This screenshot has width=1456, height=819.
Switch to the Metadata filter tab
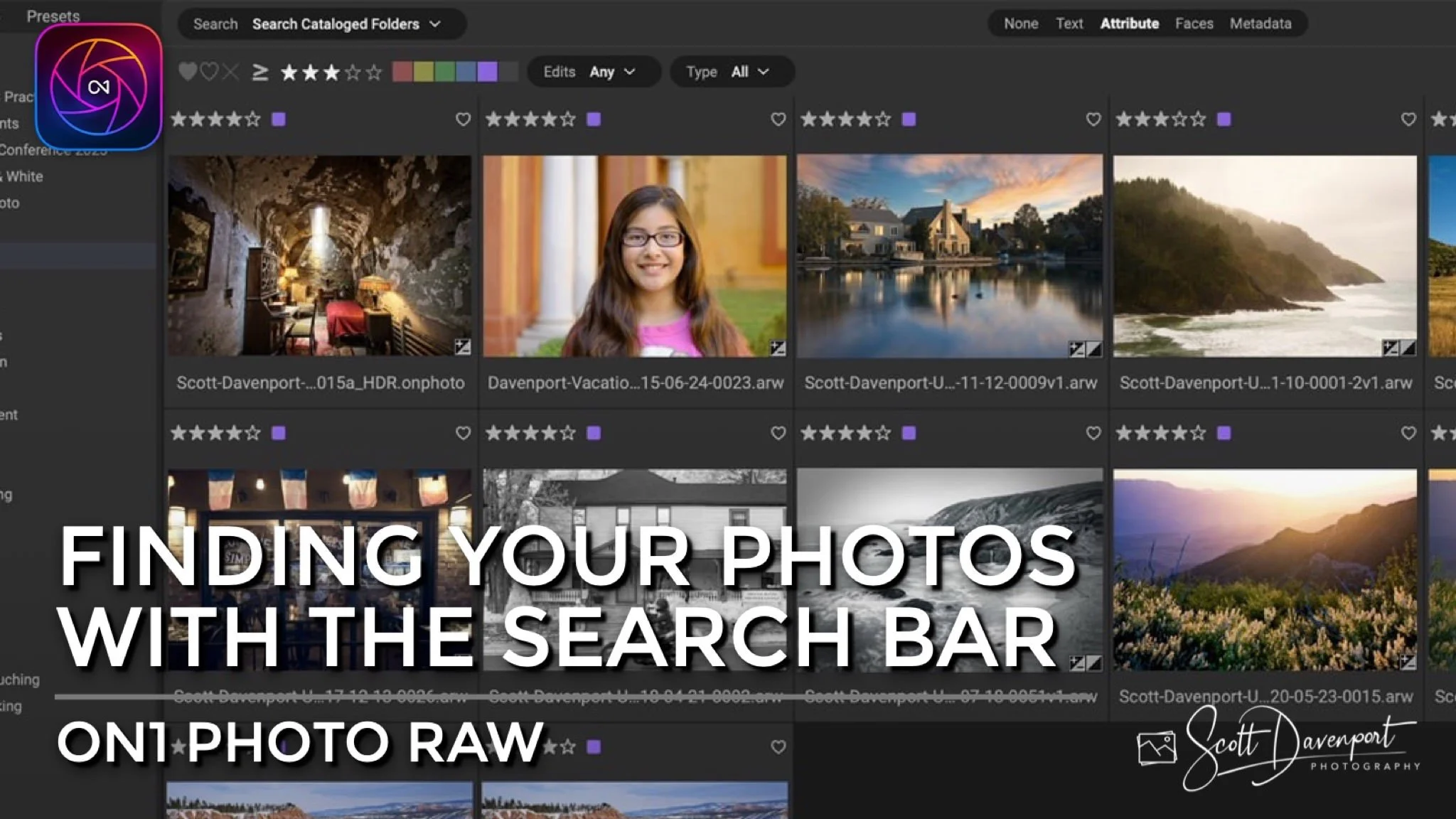point(1260,23)
